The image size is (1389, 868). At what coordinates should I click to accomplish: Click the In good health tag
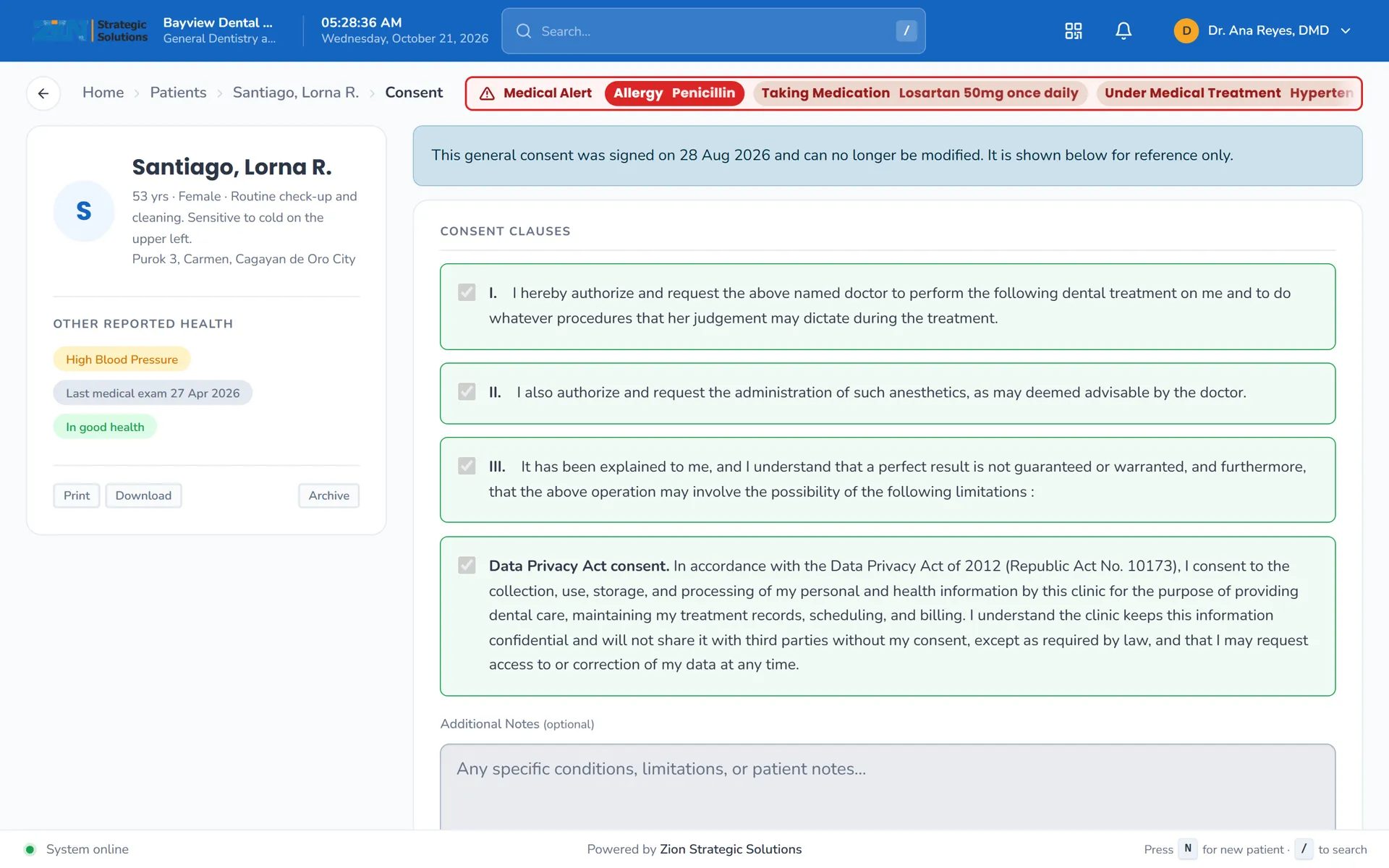click(105, 427)
